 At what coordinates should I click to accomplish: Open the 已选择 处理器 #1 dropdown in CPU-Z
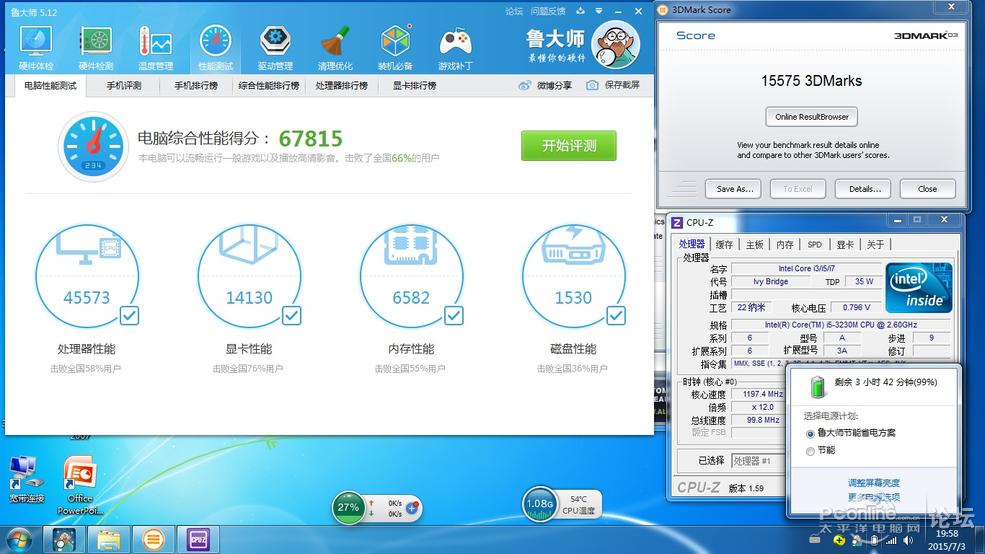coord(758,461)
